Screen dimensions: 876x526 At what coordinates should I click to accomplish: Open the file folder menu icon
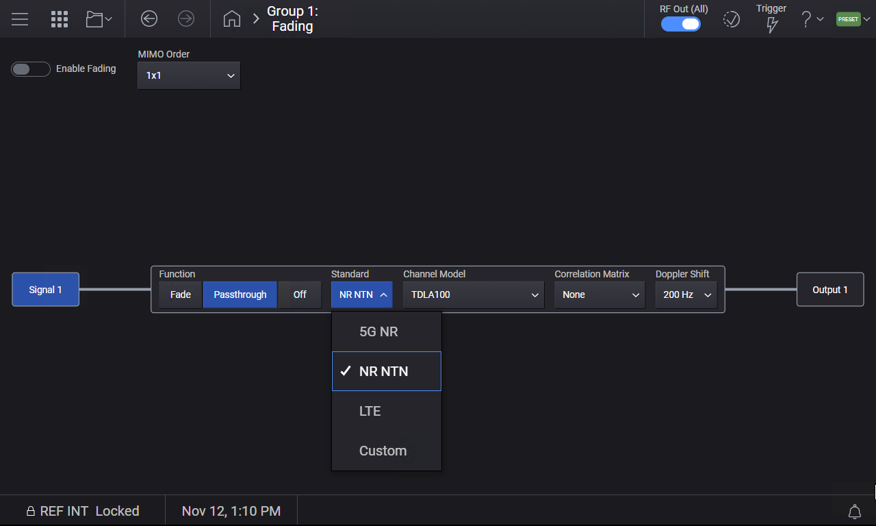coord(98,19)
